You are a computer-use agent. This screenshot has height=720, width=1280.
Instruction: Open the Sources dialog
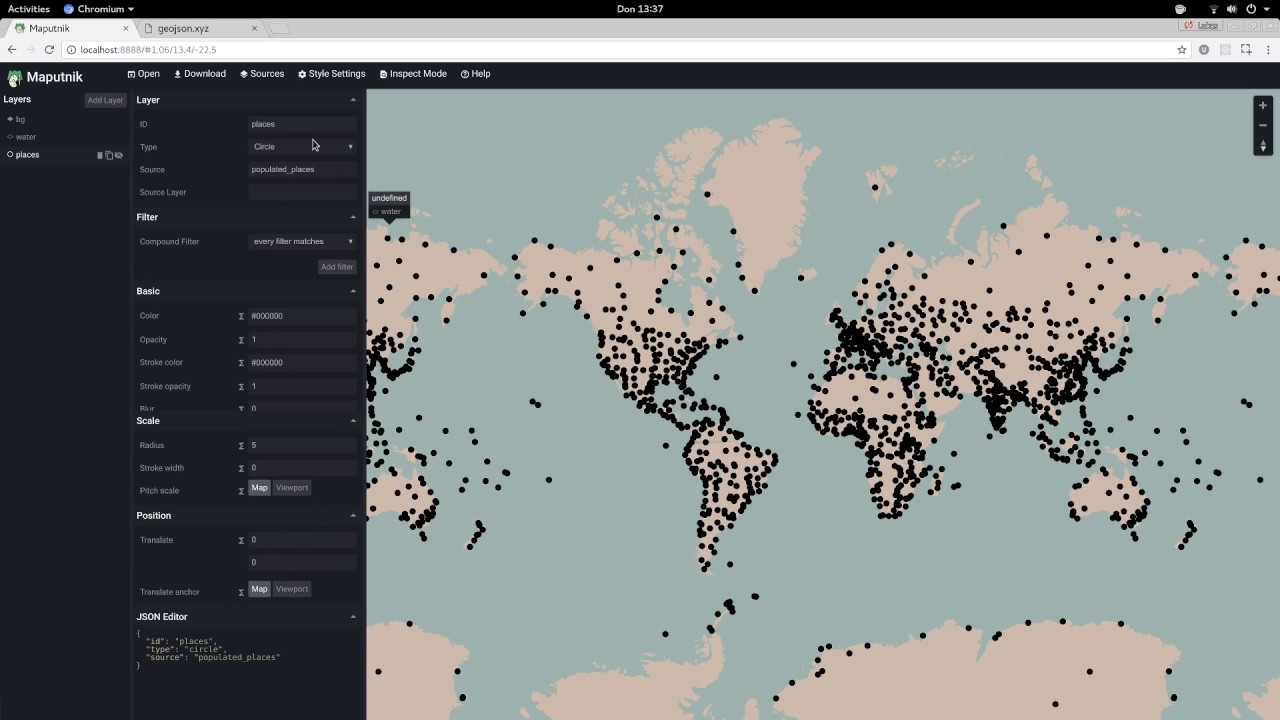[262, 74]
